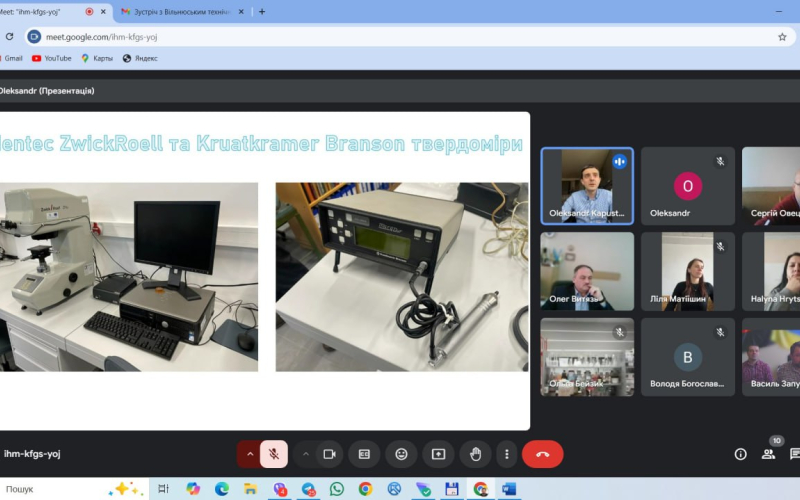Image resolution: width=800 pixels, height=500 pixels.
Task: Open More options three-dot menu
Action: [507, 454]
